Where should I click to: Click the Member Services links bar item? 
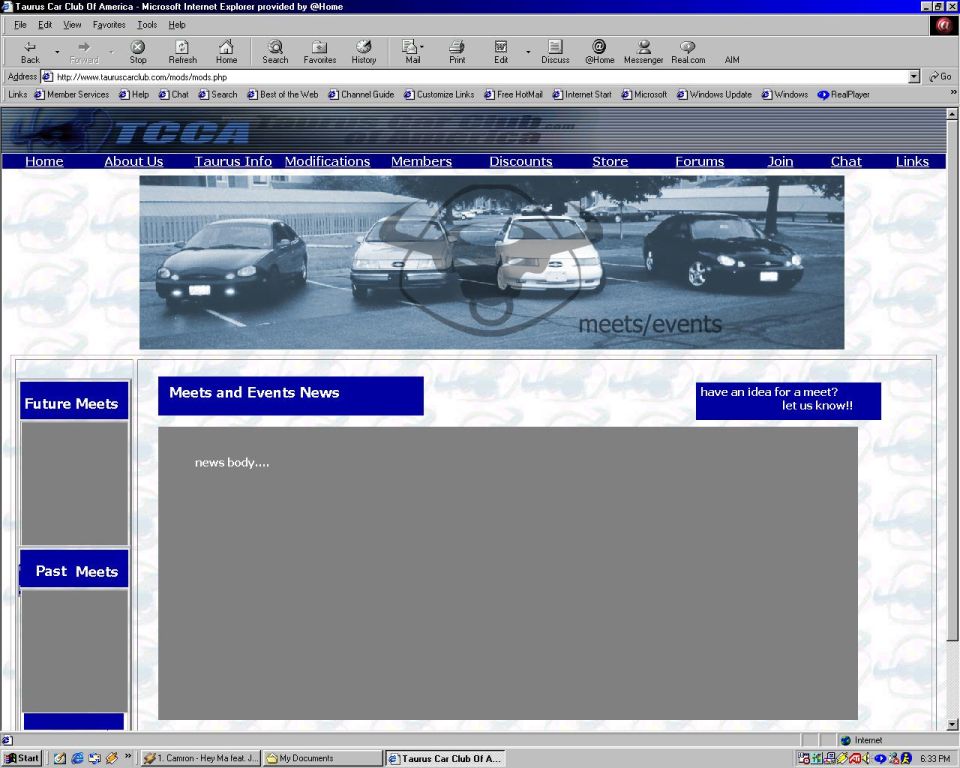point(72,94)
